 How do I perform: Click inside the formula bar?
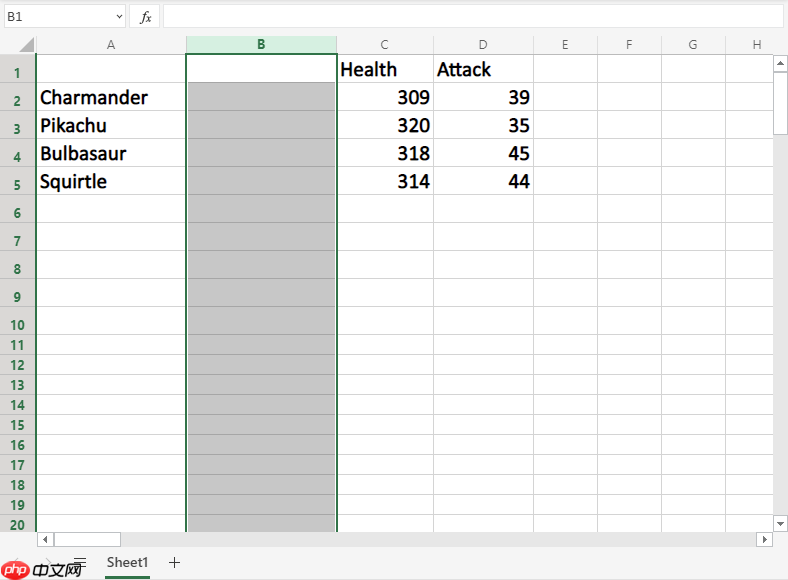pos(473,17)
